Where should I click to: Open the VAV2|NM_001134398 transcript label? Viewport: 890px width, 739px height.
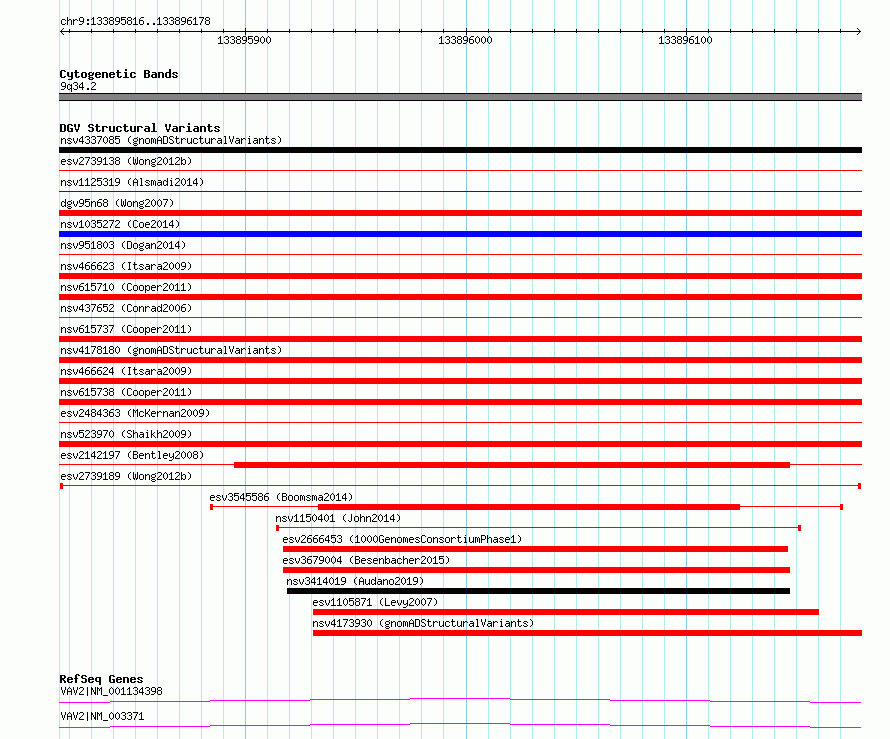(x=111, y=691)
